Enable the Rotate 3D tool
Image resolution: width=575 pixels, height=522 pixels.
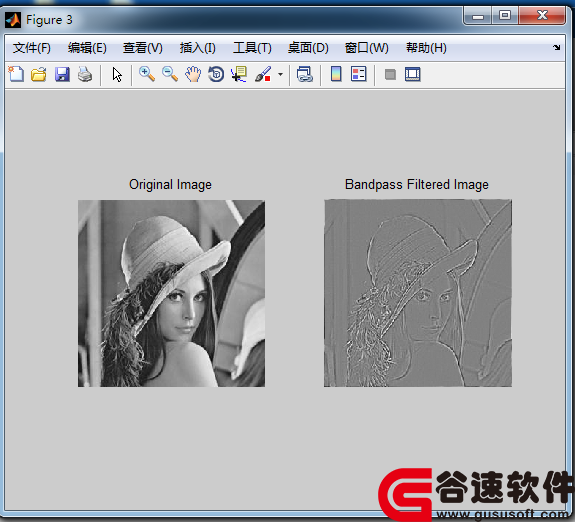216,74
